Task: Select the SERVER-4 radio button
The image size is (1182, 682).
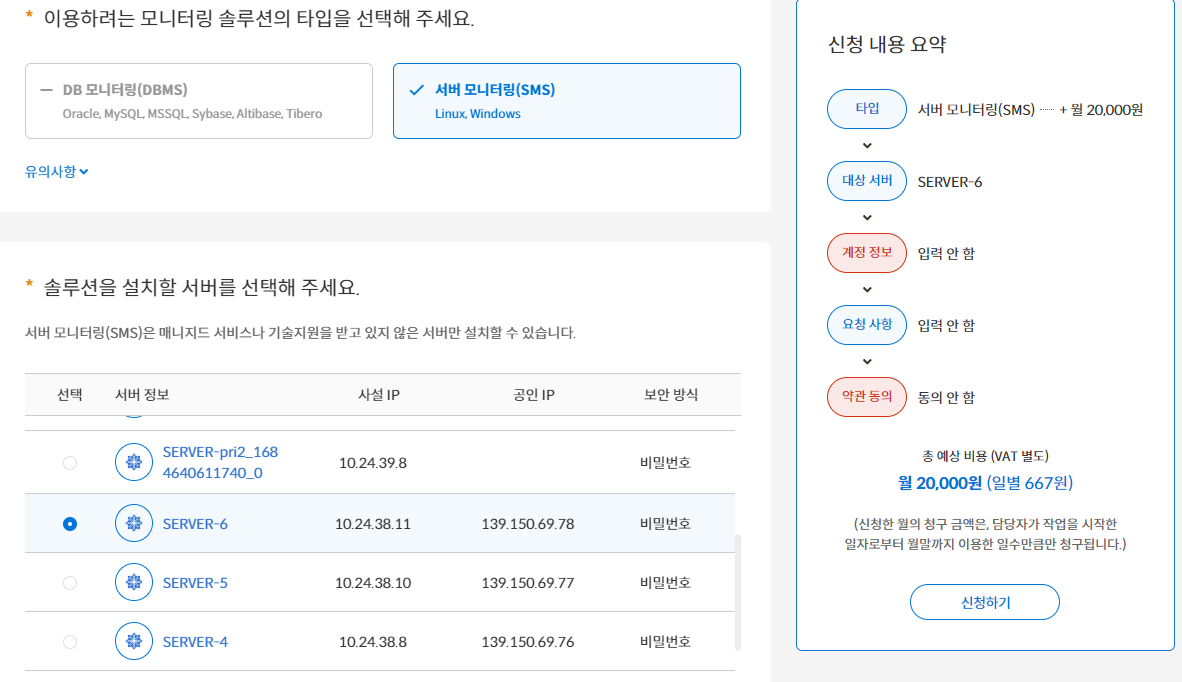Action: click(x=67, y=641)
